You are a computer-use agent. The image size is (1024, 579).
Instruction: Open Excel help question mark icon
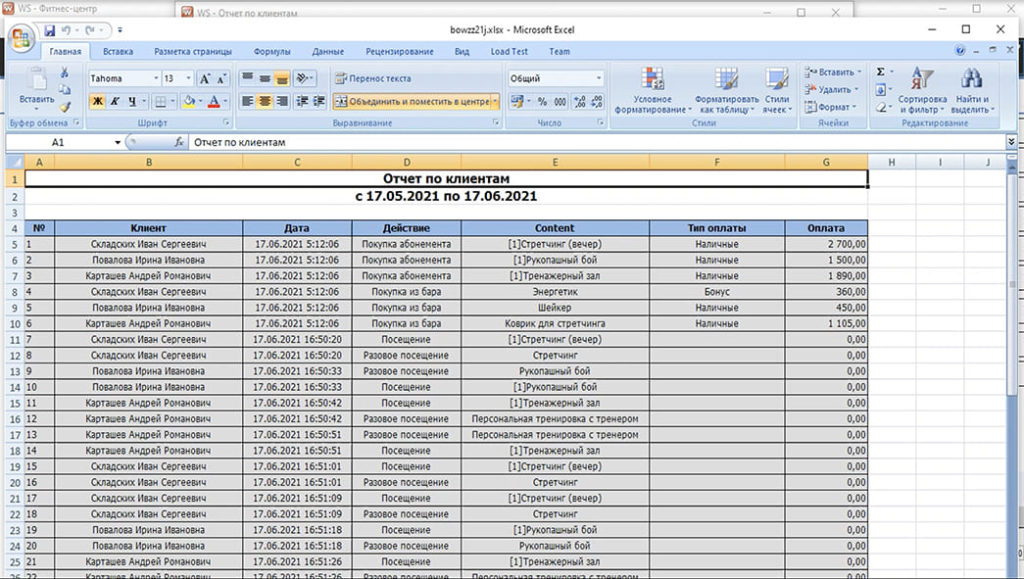959,51
